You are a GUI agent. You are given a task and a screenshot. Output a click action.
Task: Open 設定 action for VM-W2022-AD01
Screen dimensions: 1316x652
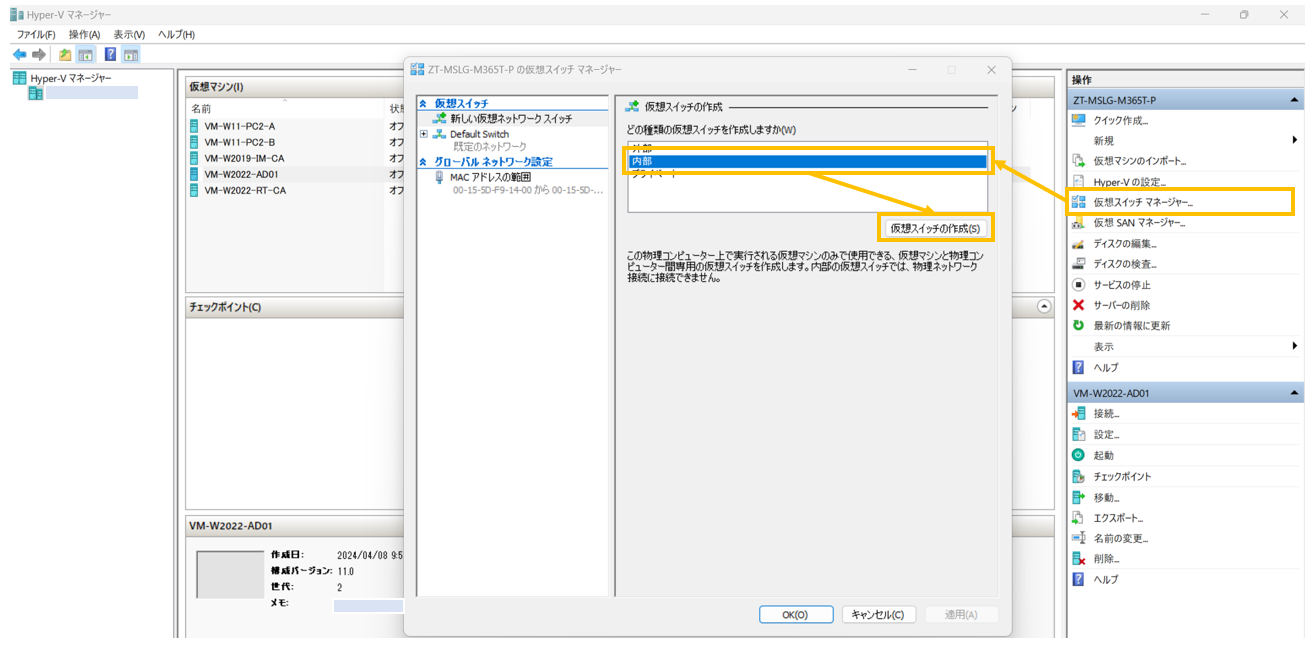coord(1106,435)
